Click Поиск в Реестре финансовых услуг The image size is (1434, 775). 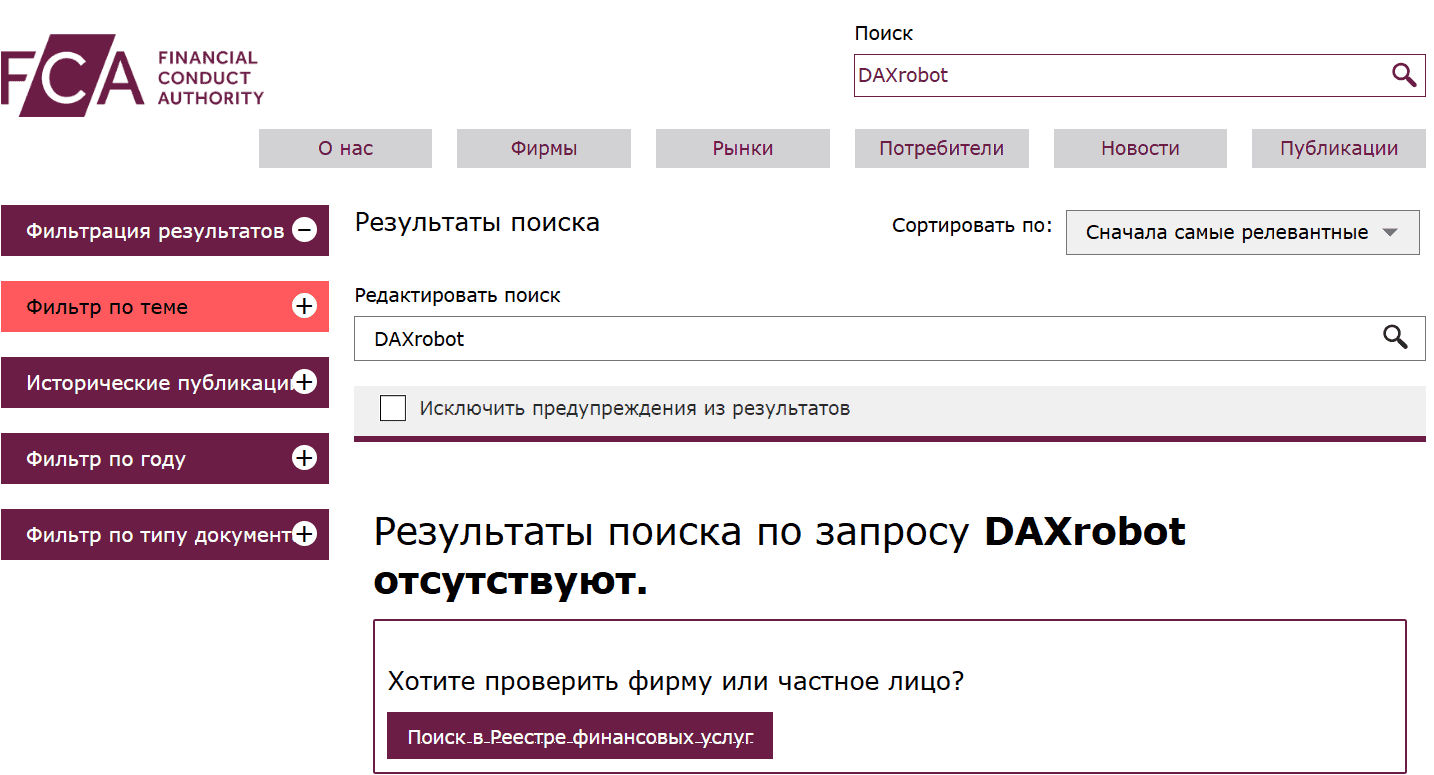579,735
